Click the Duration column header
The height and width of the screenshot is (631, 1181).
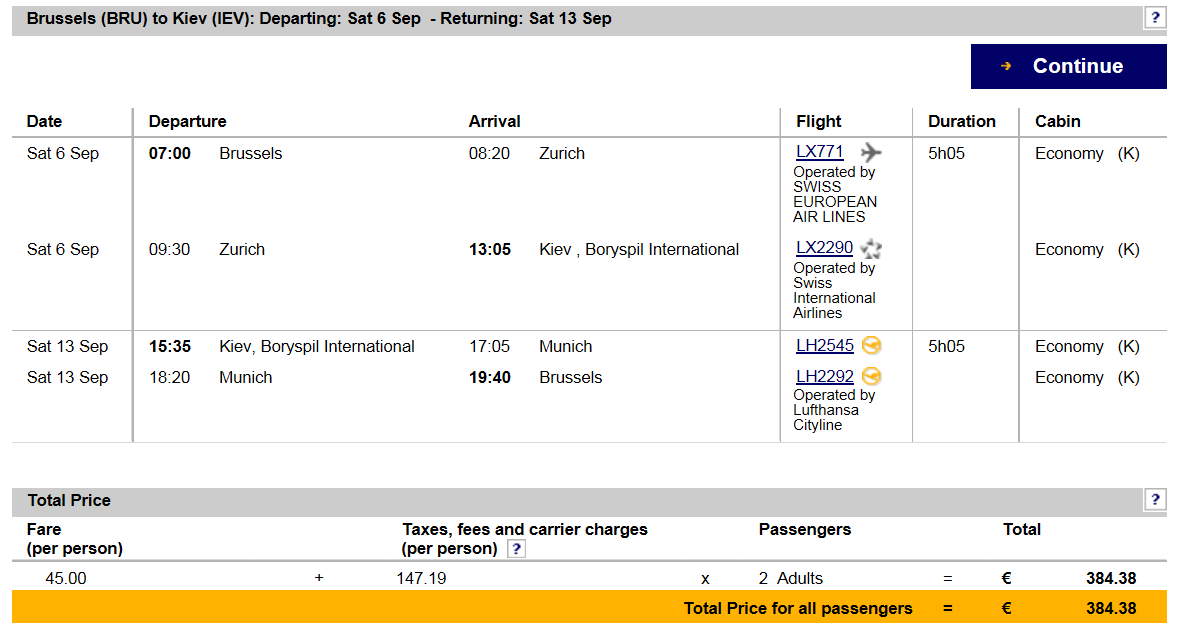point(962,121)
